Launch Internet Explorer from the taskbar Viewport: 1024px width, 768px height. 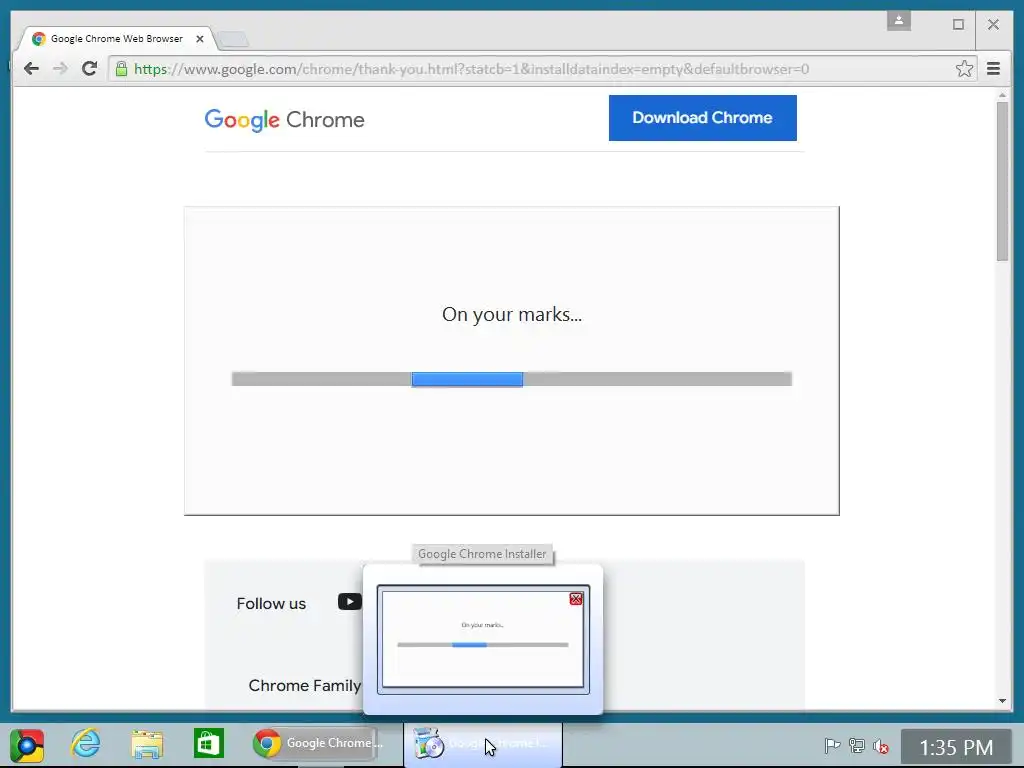coord(86,744)
